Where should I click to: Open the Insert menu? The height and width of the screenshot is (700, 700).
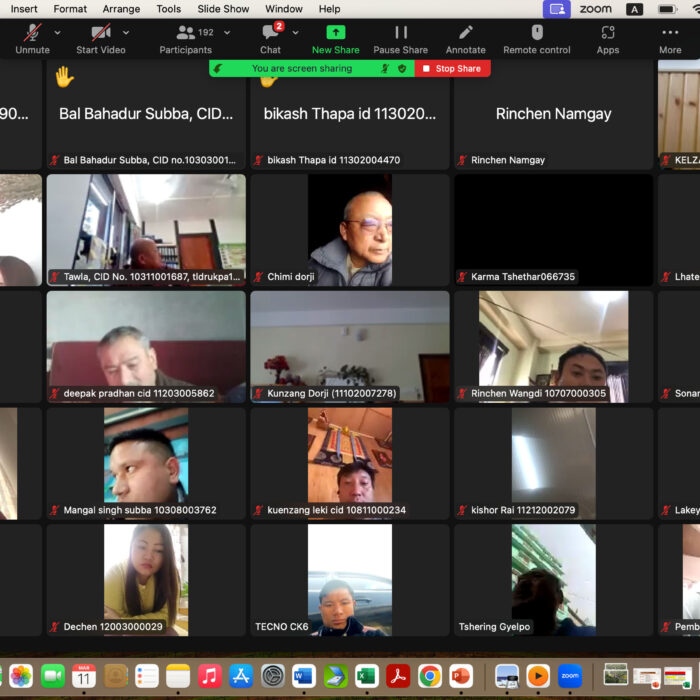click(24, 9)
